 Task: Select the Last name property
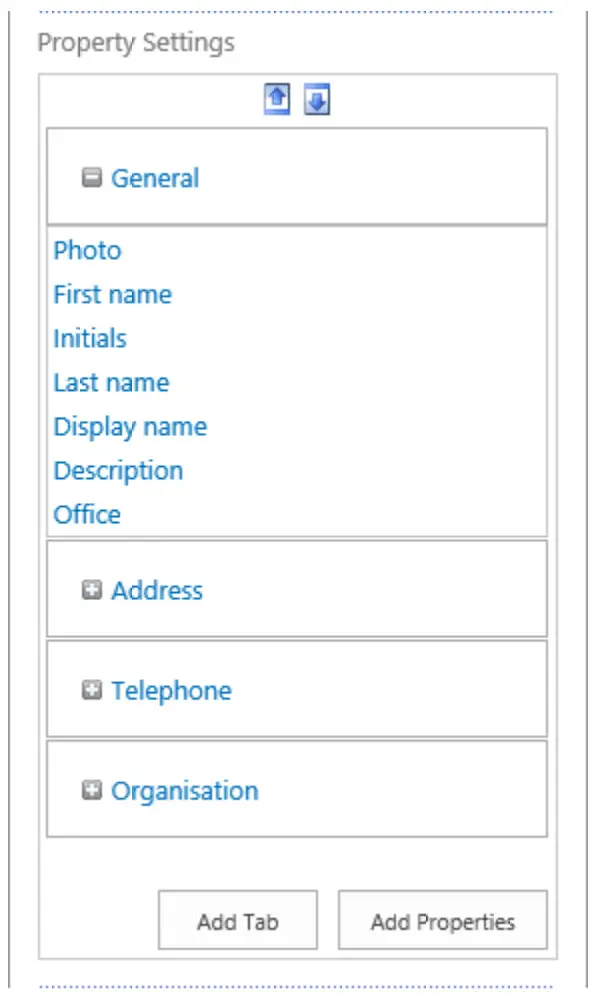click(111, 382)
